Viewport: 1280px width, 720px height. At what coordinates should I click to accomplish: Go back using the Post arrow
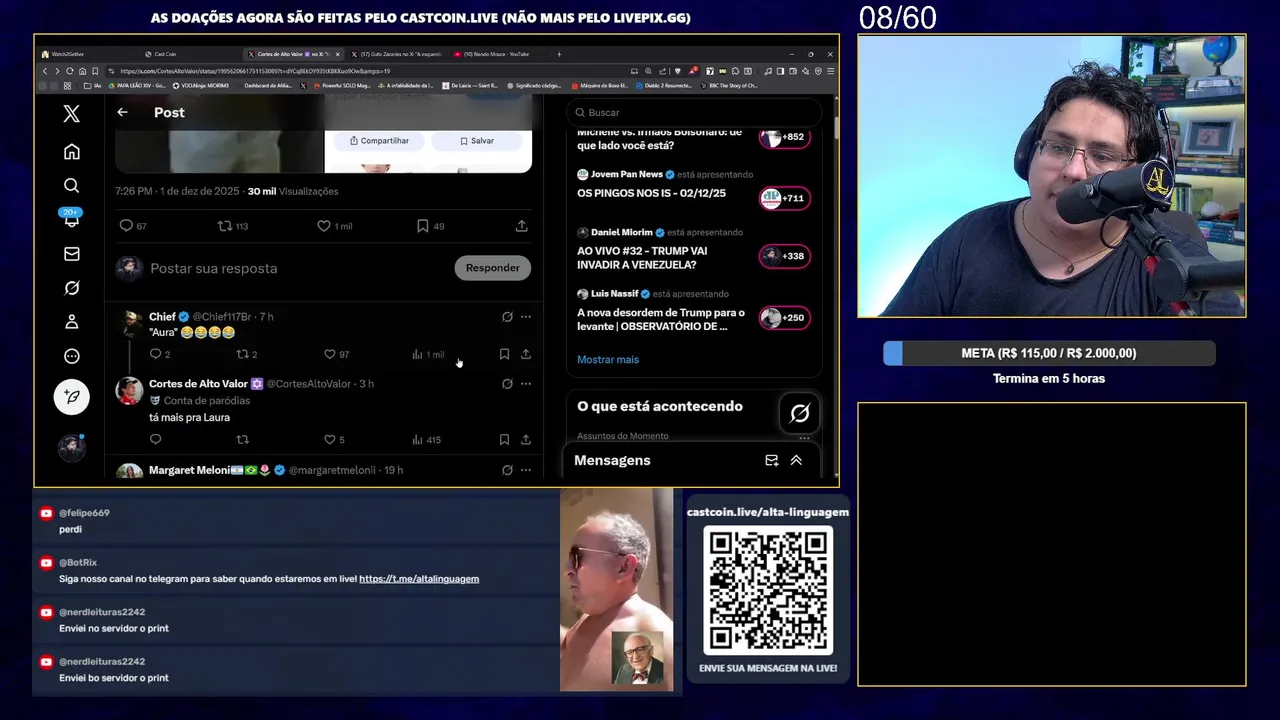pos(122,112)
